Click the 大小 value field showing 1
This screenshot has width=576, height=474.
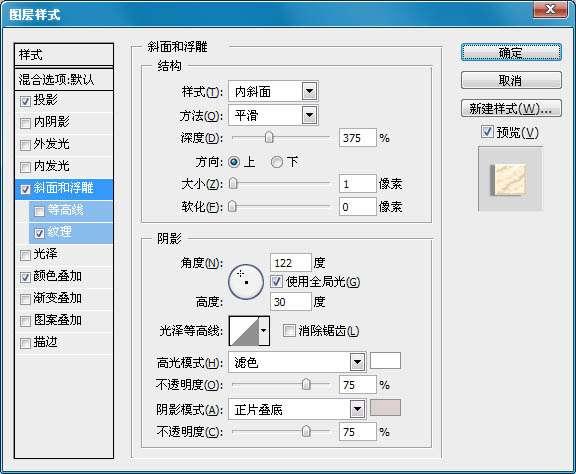(x=358, y=184)
